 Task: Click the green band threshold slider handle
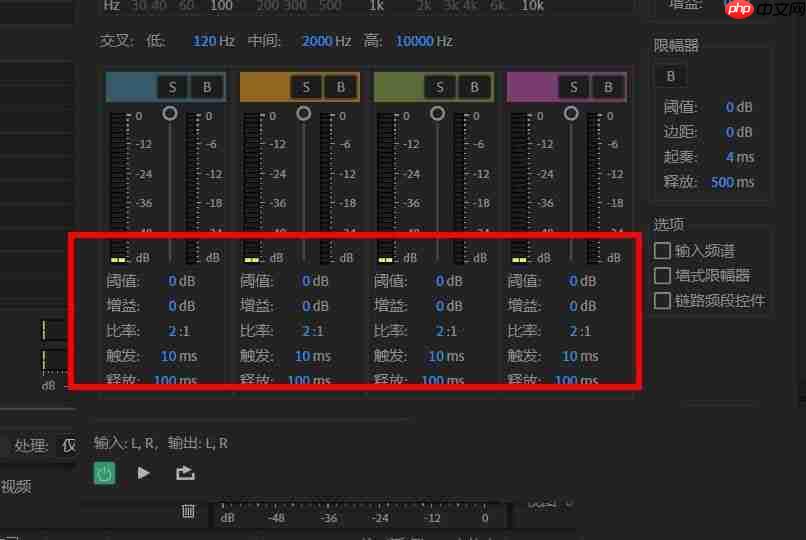[x=437, y=113]
